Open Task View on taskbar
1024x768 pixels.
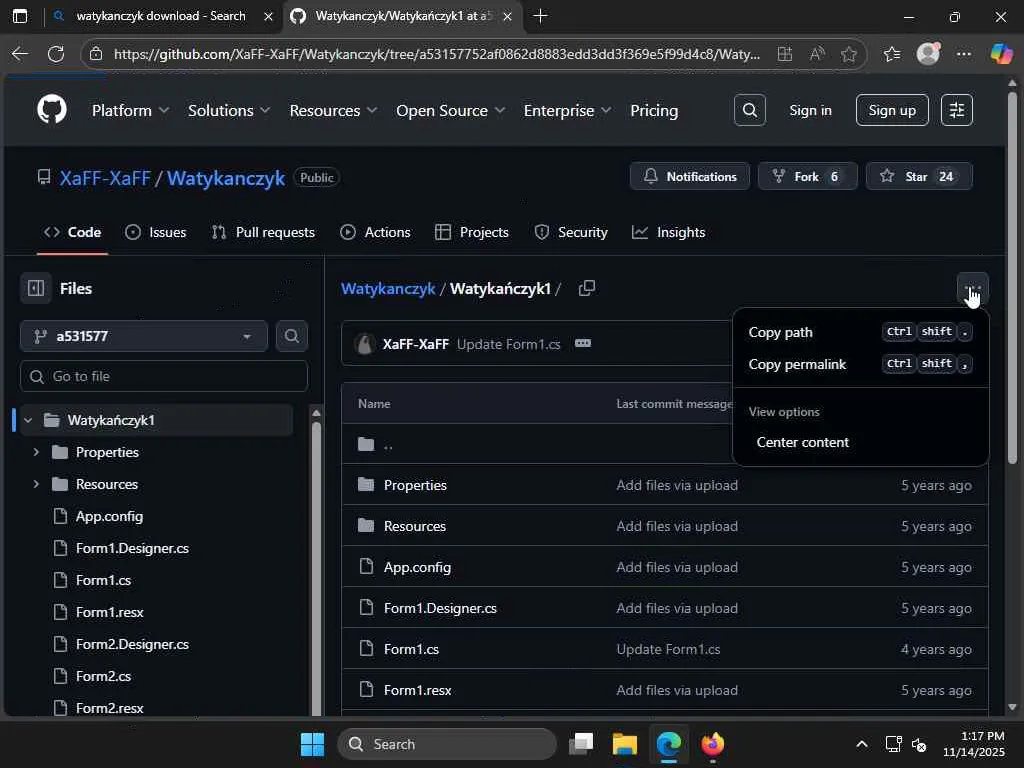point(581,744)
